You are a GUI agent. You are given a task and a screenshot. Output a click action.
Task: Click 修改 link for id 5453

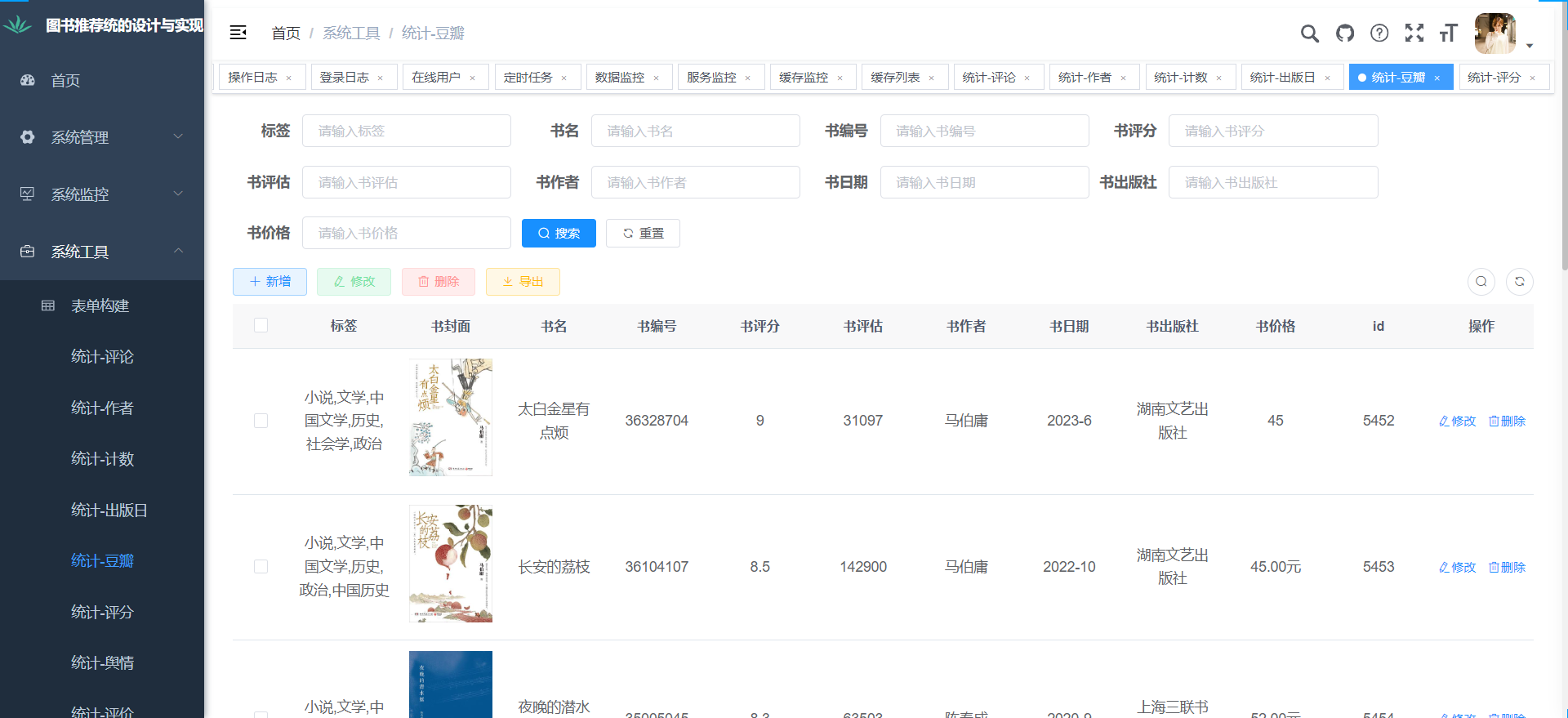pos(1457,567)
